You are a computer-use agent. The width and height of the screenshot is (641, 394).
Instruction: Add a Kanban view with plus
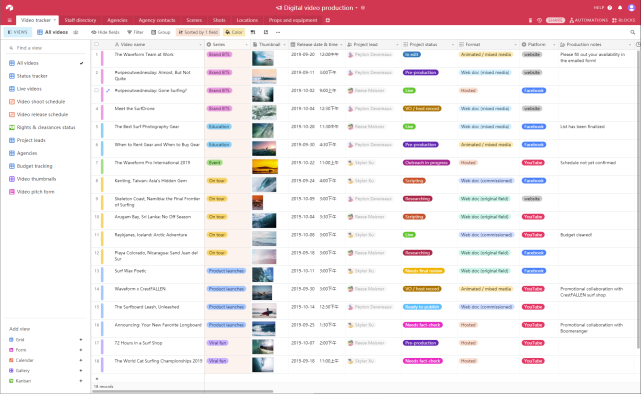coord(81,381)
